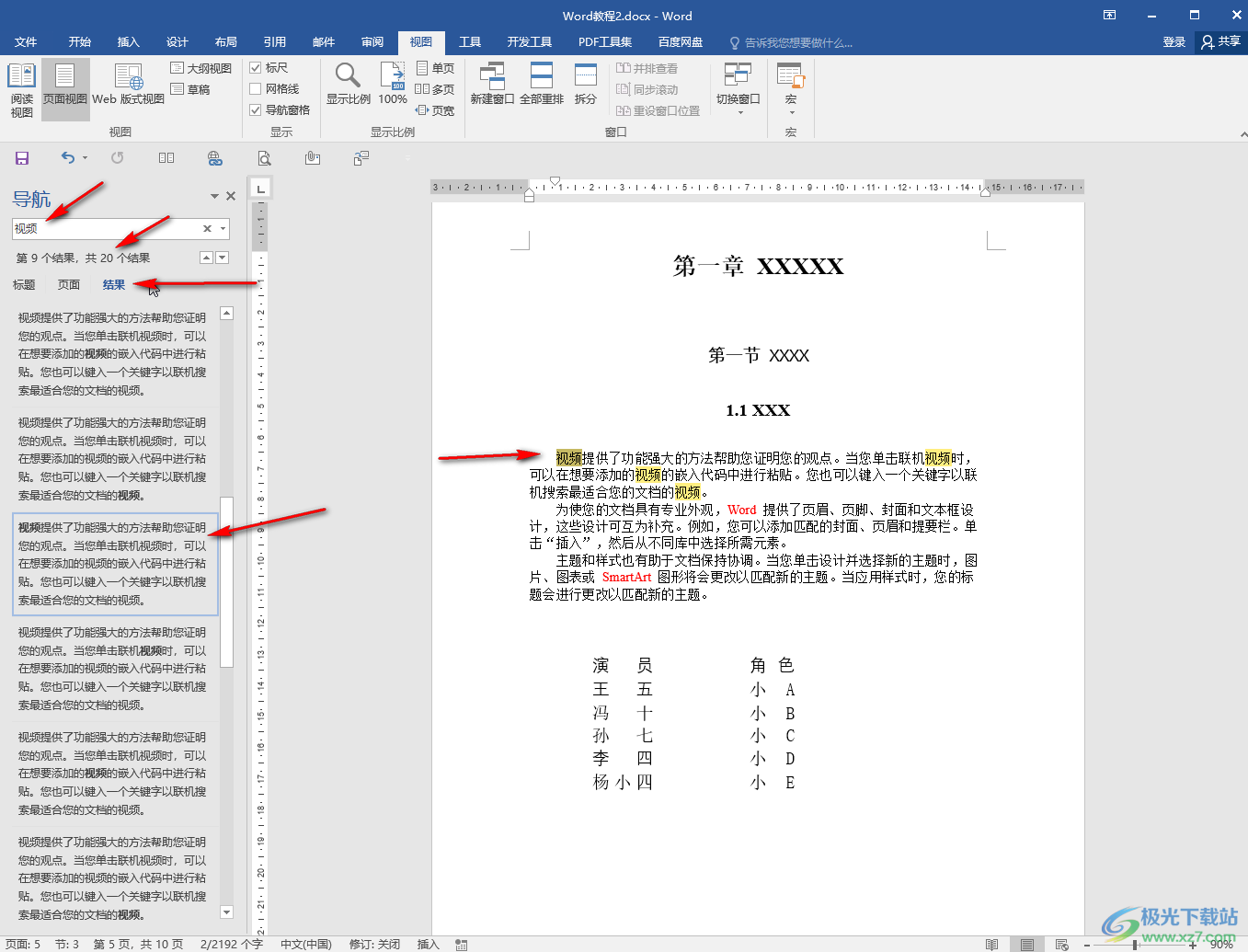Choose multiple pages view (多页)
The image size is (1248, 952).
click(435, 89)
